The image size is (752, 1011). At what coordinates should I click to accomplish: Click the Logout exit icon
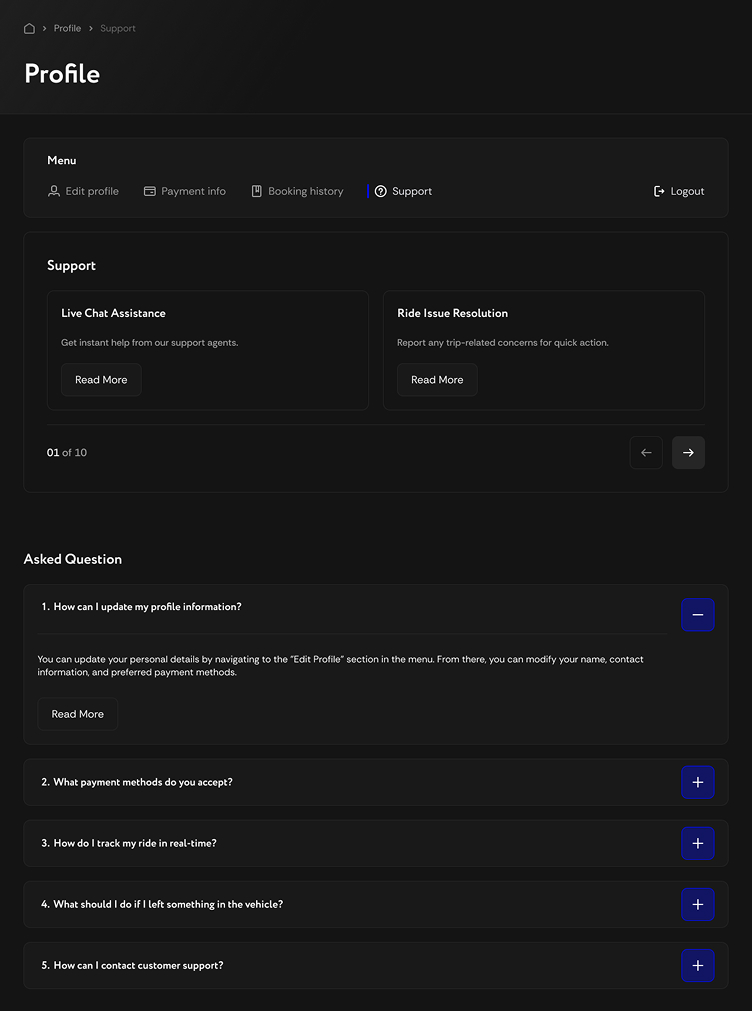[x=659, y=191]
